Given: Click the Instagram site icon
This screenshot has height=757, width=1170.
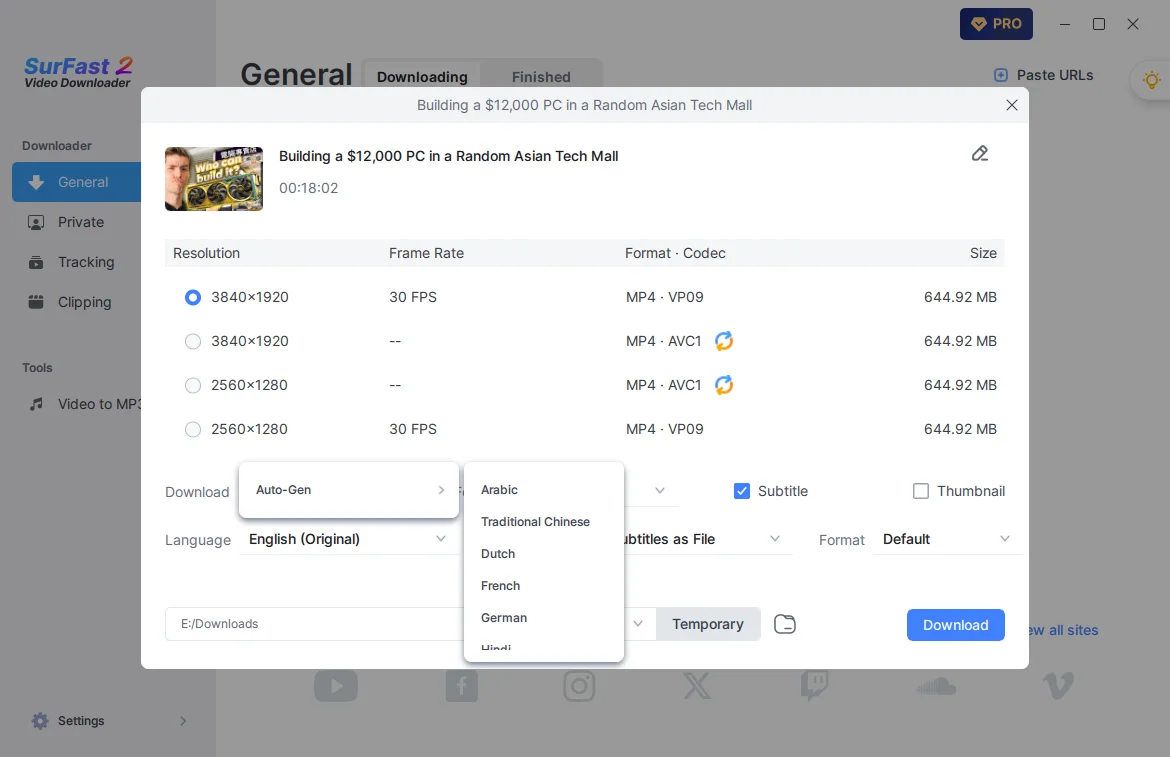Looking at the screenshot, I should (x=579, y=686).
